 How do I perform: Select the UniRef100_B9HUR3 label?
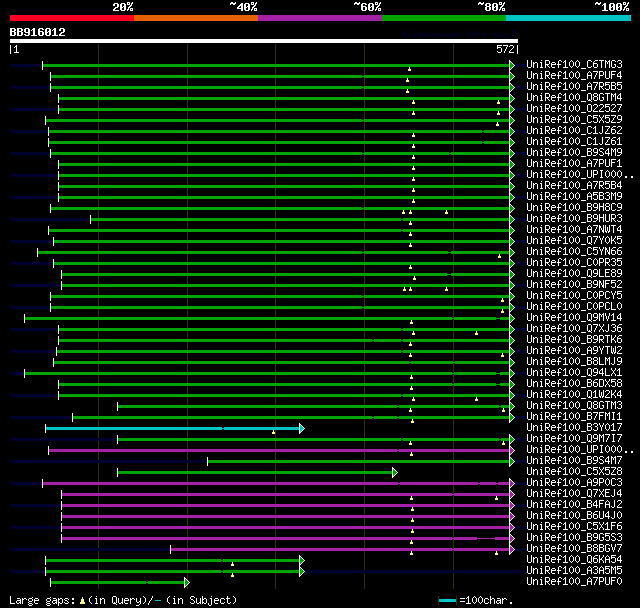(x=574, y=219)
